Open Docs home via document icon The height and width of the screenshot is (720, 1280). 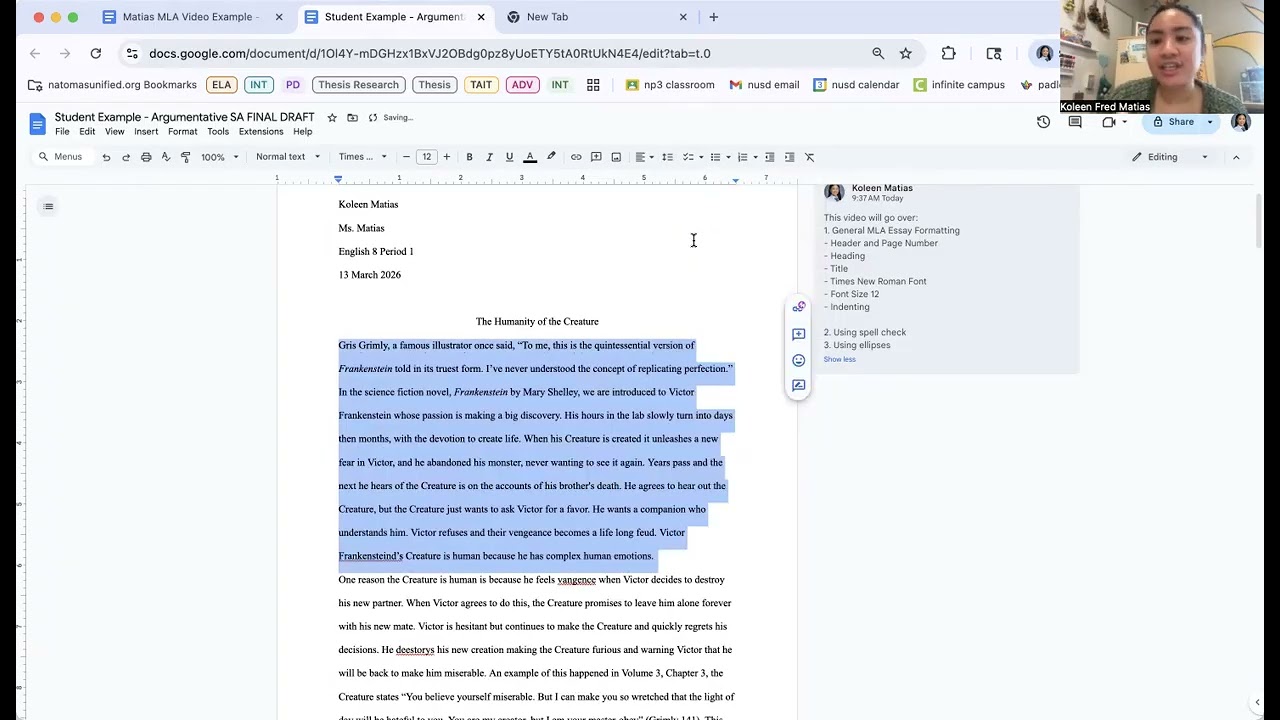(x=37, y=124)
